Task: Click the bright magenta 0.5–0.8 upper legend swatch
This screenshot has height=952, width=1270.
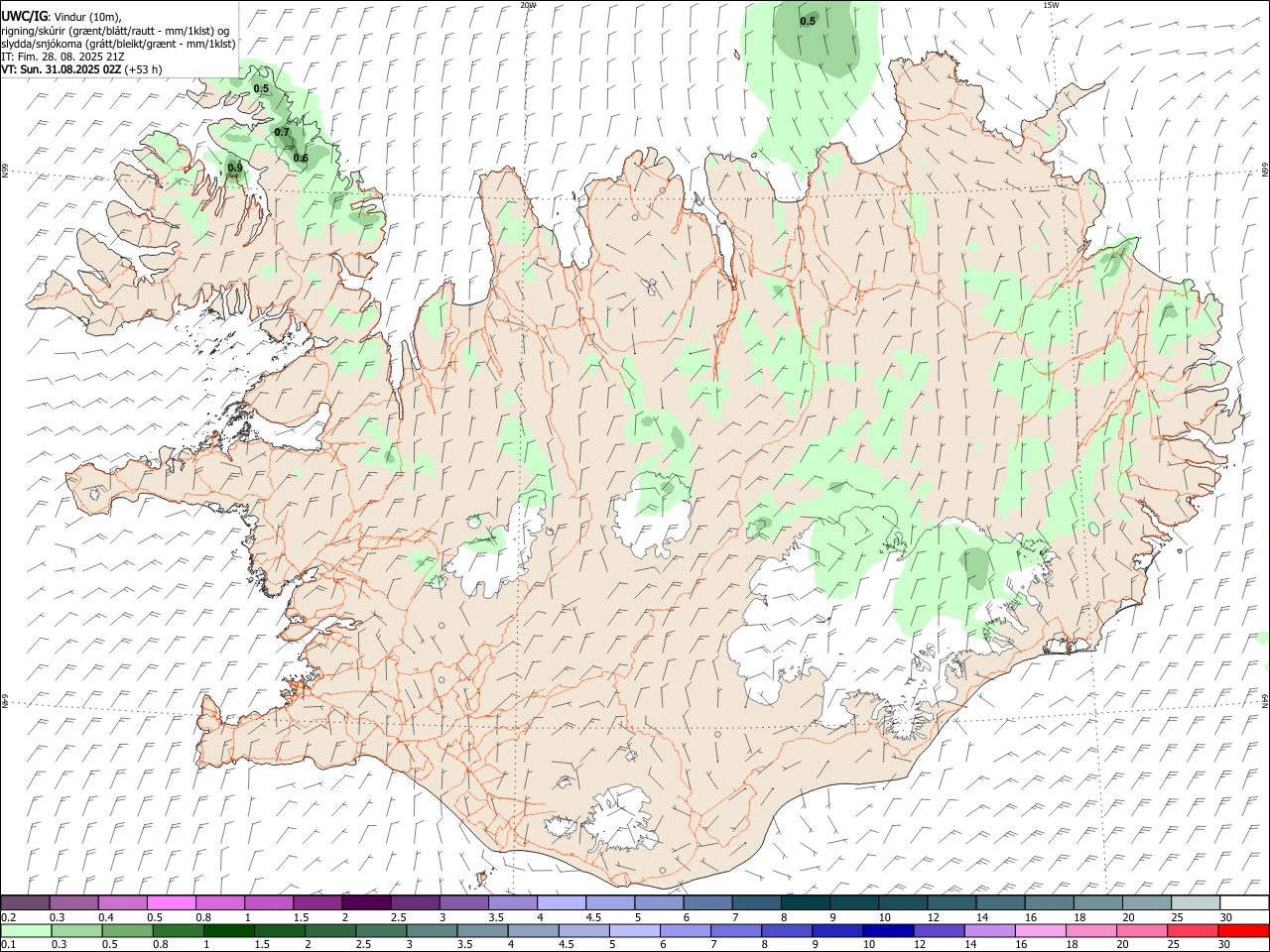Action: click(x=171, y=902)
